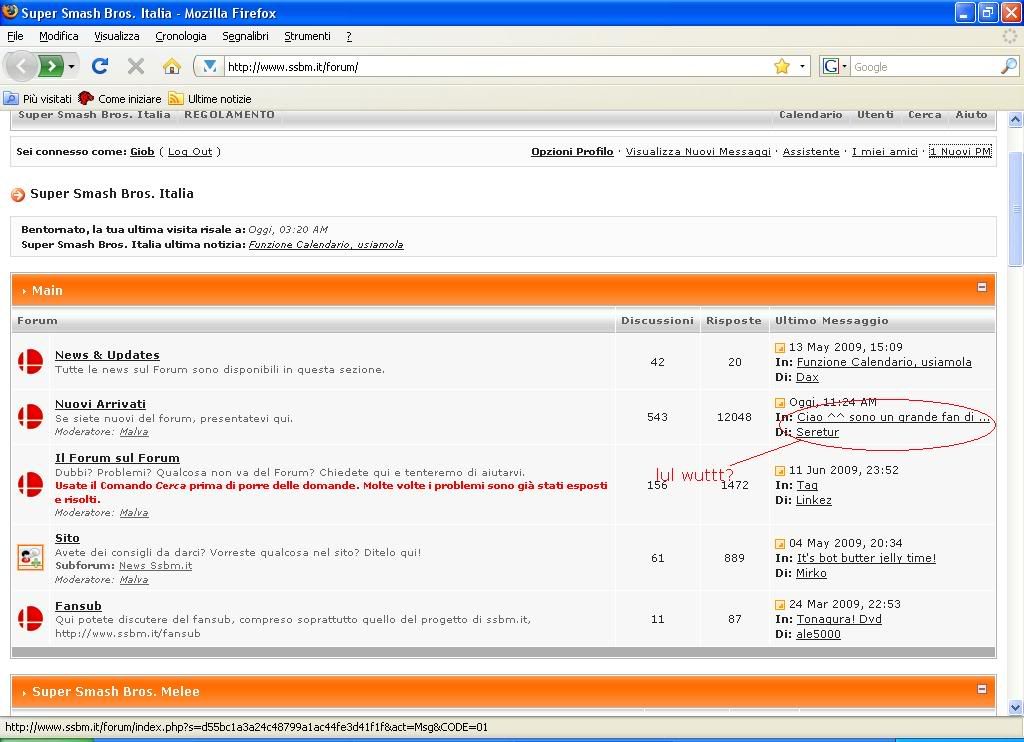Open the address bar history dropdown
This screenshot has height=742, width=1024.
click(x=802, y=66)
